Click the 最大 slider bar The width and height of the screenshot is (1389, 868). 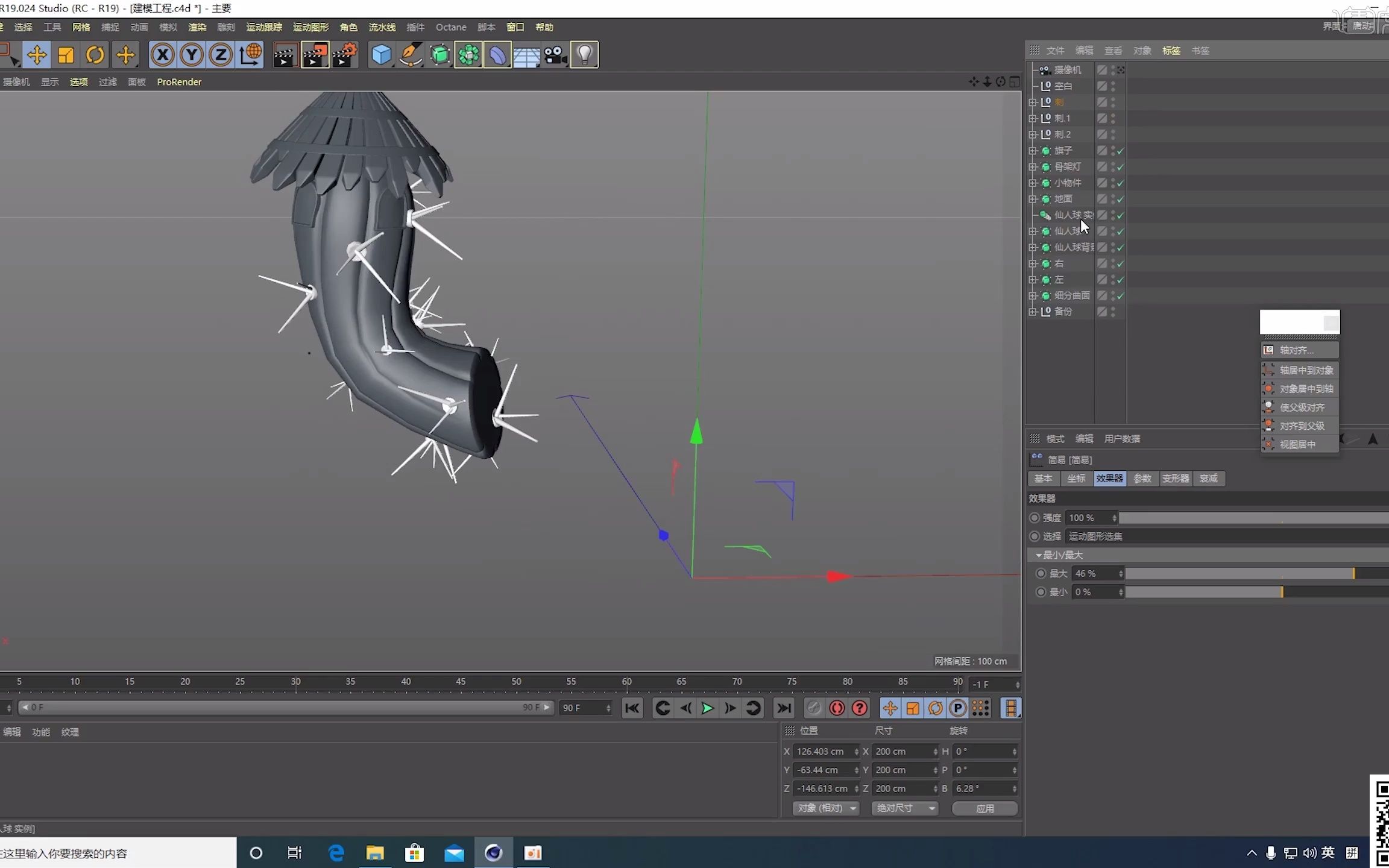1257,574
